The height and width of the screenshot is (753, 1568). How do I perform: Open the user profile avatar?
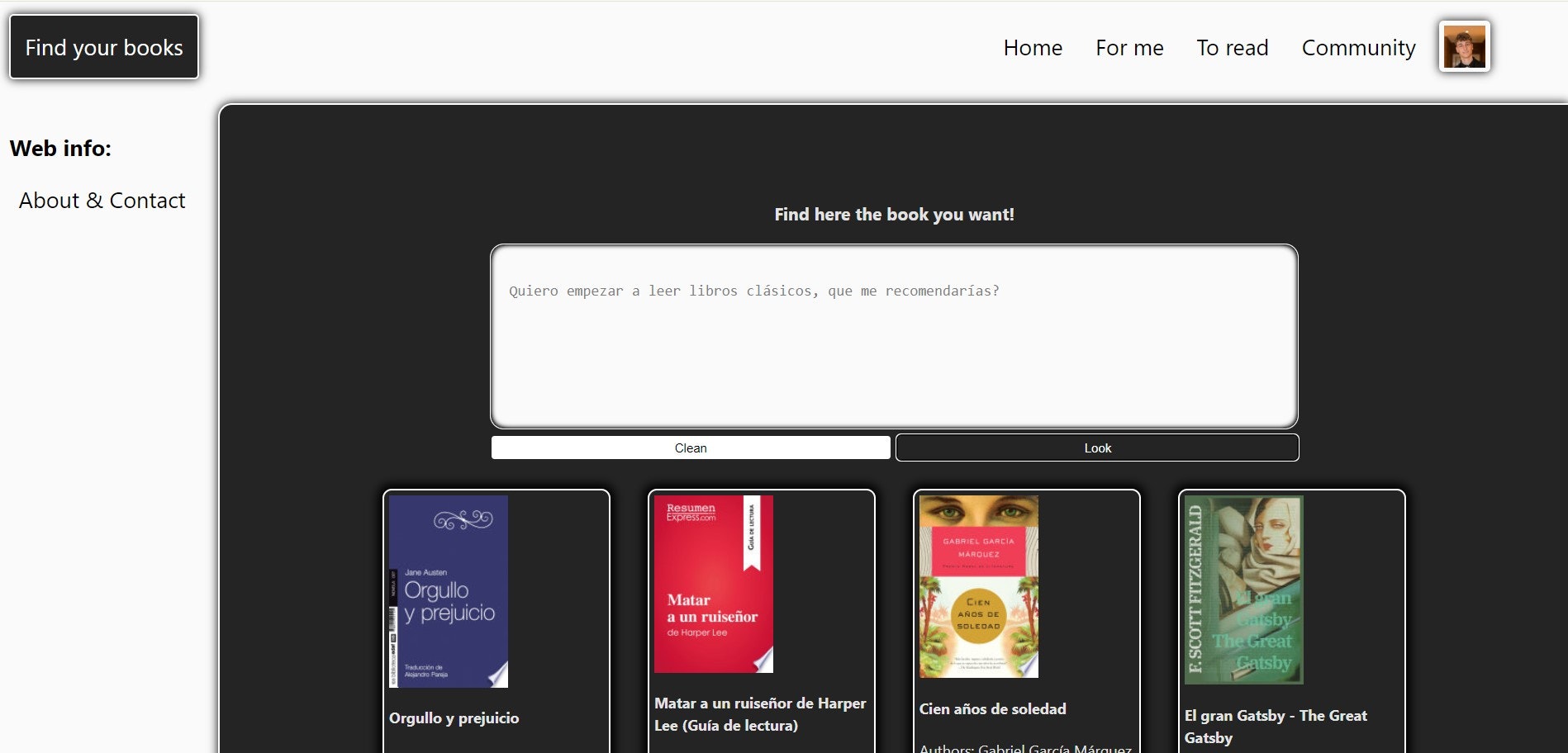pyautogui.click(x=1464, y=47)
